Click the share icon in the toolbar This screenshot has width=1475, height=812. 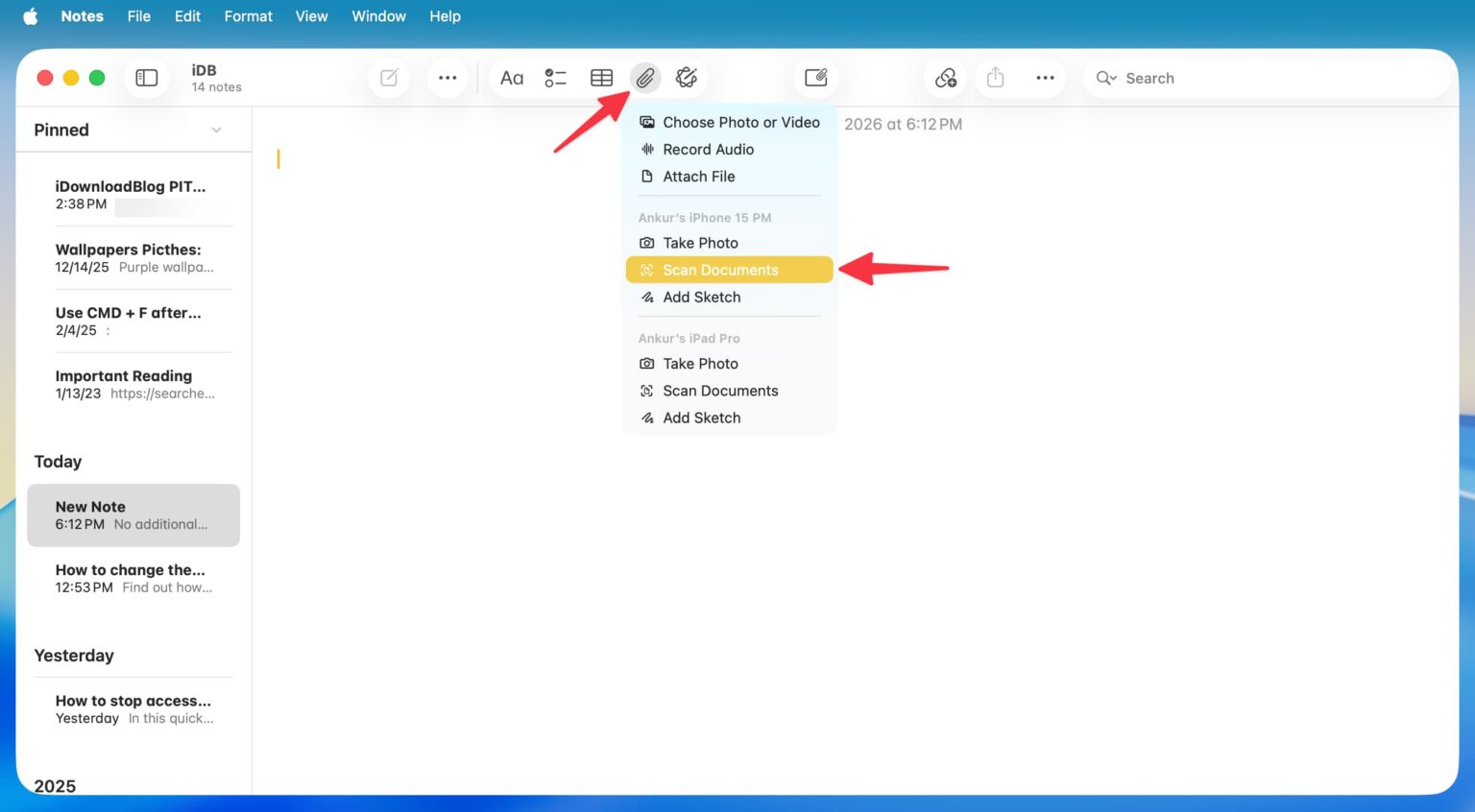(996, 78)
